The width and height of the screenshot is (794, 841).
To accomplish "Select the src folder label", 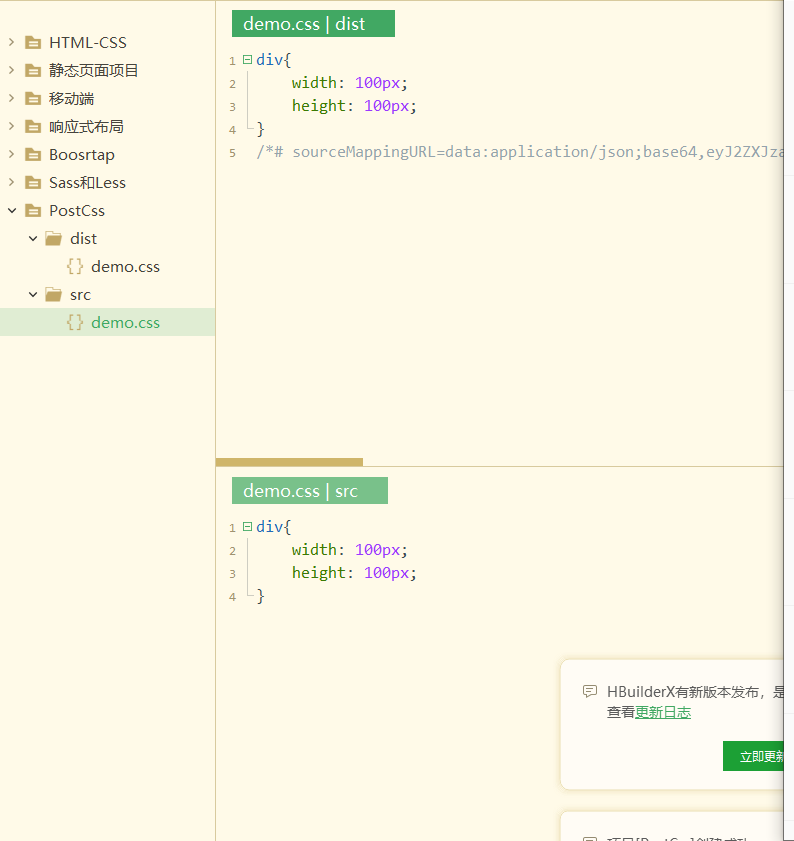I will coord(80,294).
